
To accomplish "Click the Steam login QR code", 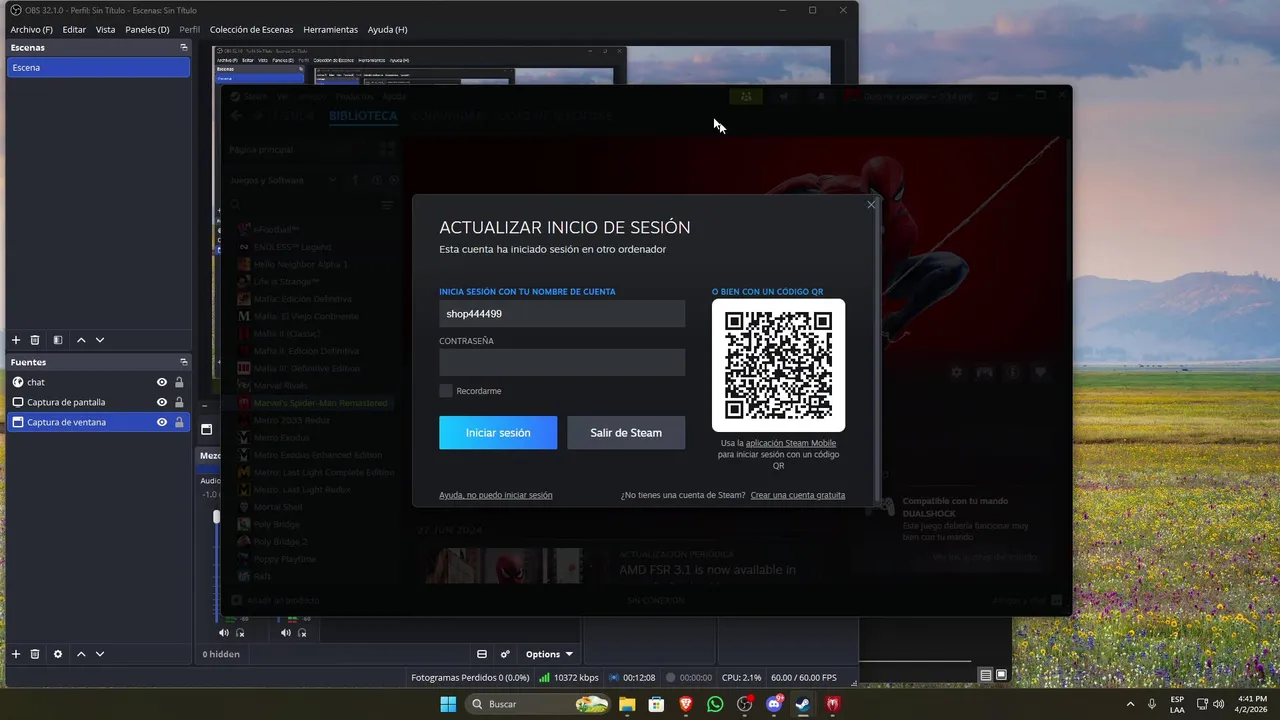I will point(778,365).
